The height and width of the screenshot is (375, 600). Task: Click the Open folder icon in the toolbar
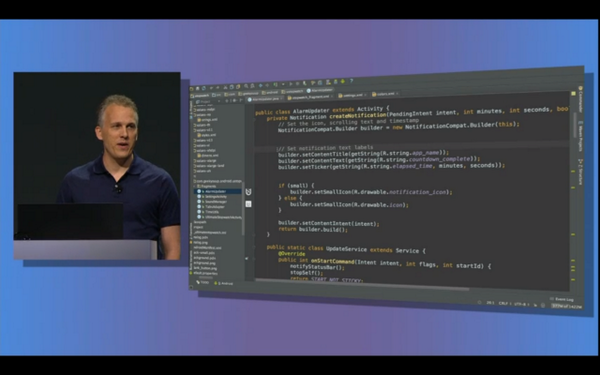[x=191, y=89]
